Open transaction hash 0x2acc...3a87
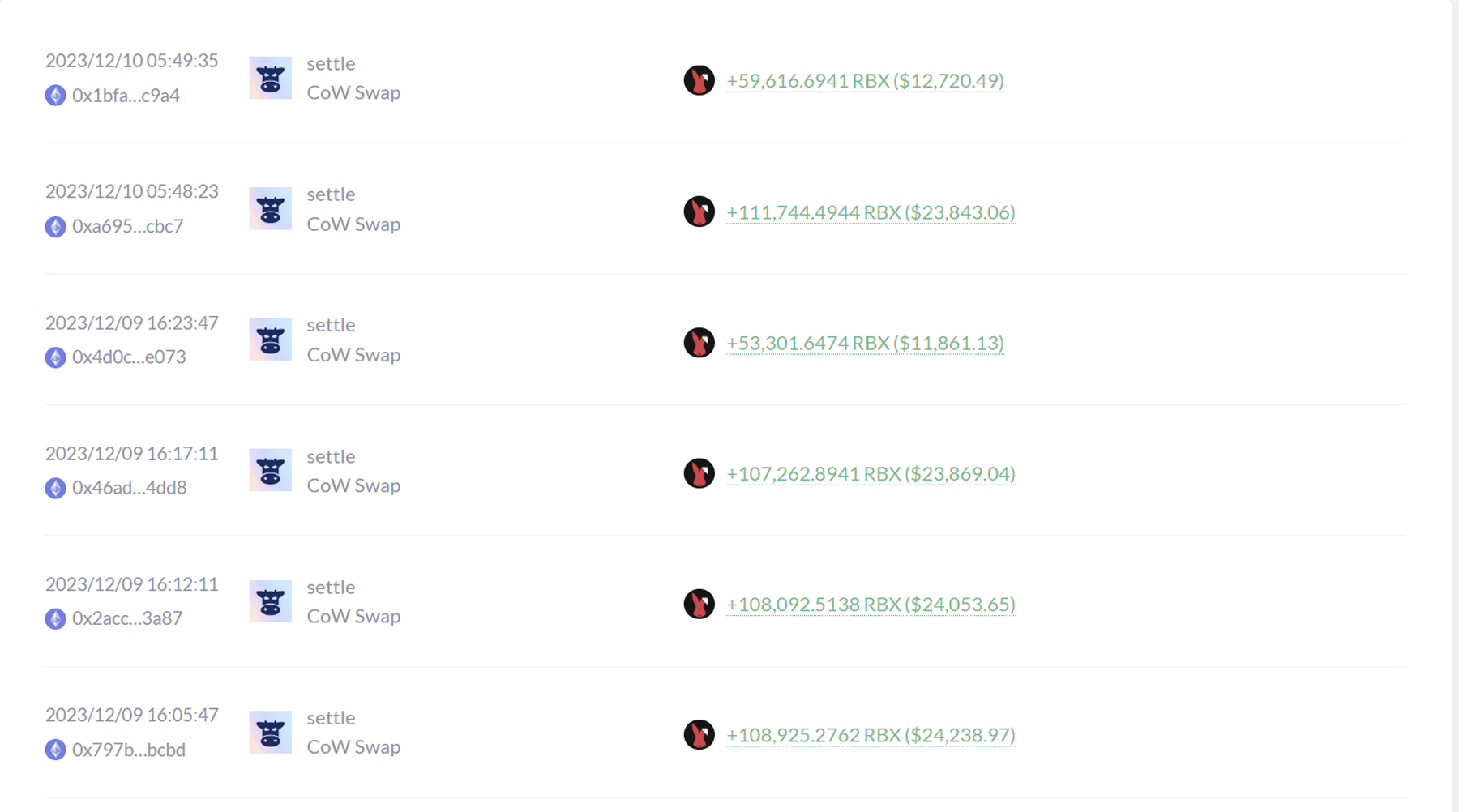This screenshot has height=812, width=1459. [x=127, y=618]
